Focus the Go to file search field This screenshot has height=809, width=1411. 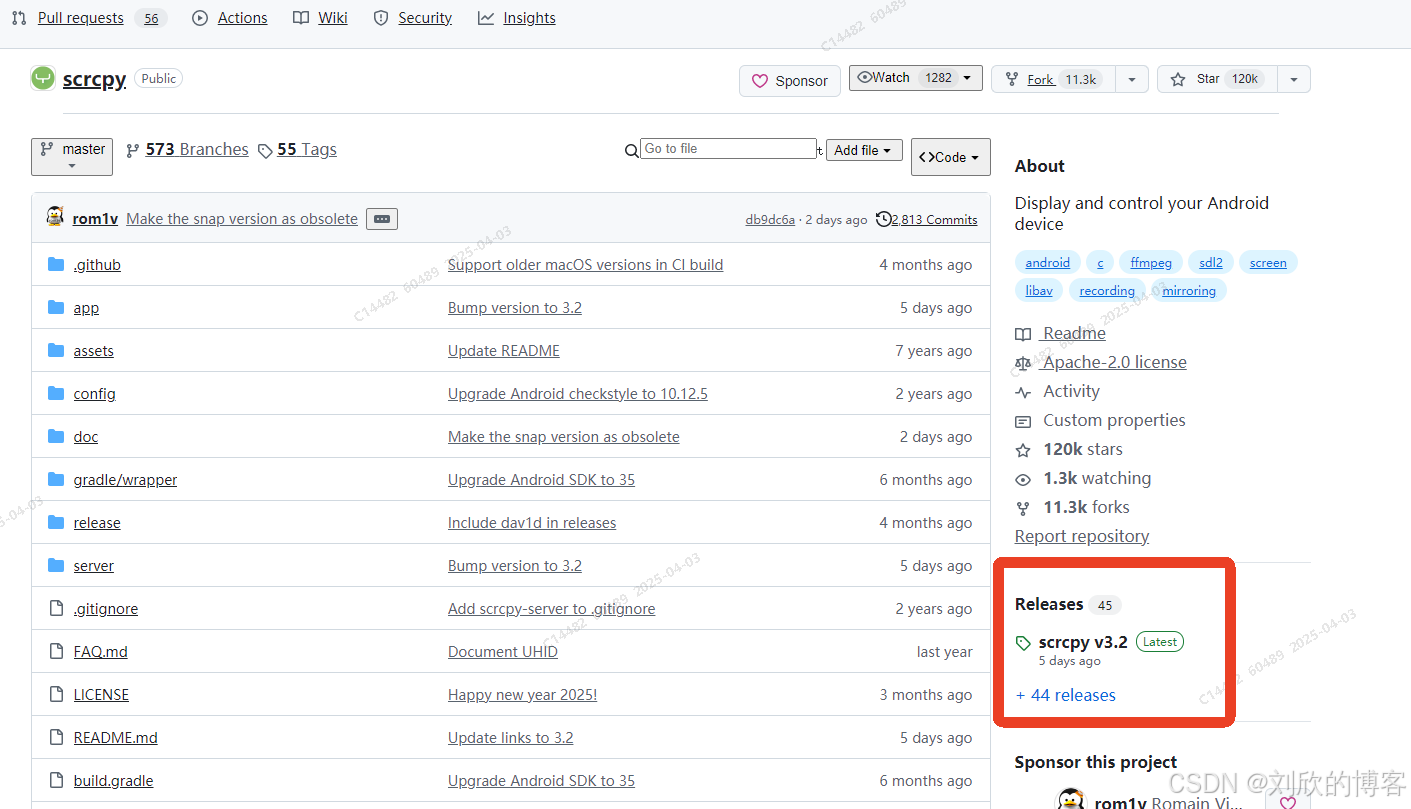pyautogui.click(x=728, y=148)
